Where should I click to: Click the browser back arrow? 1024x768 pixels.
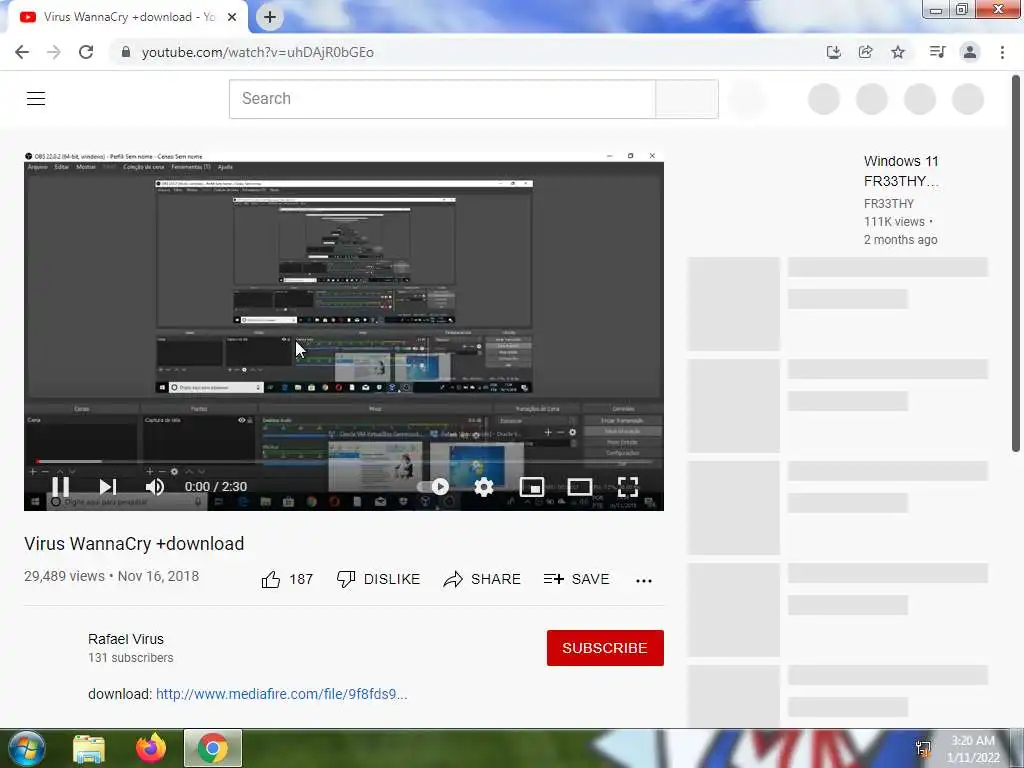point(22,52)
